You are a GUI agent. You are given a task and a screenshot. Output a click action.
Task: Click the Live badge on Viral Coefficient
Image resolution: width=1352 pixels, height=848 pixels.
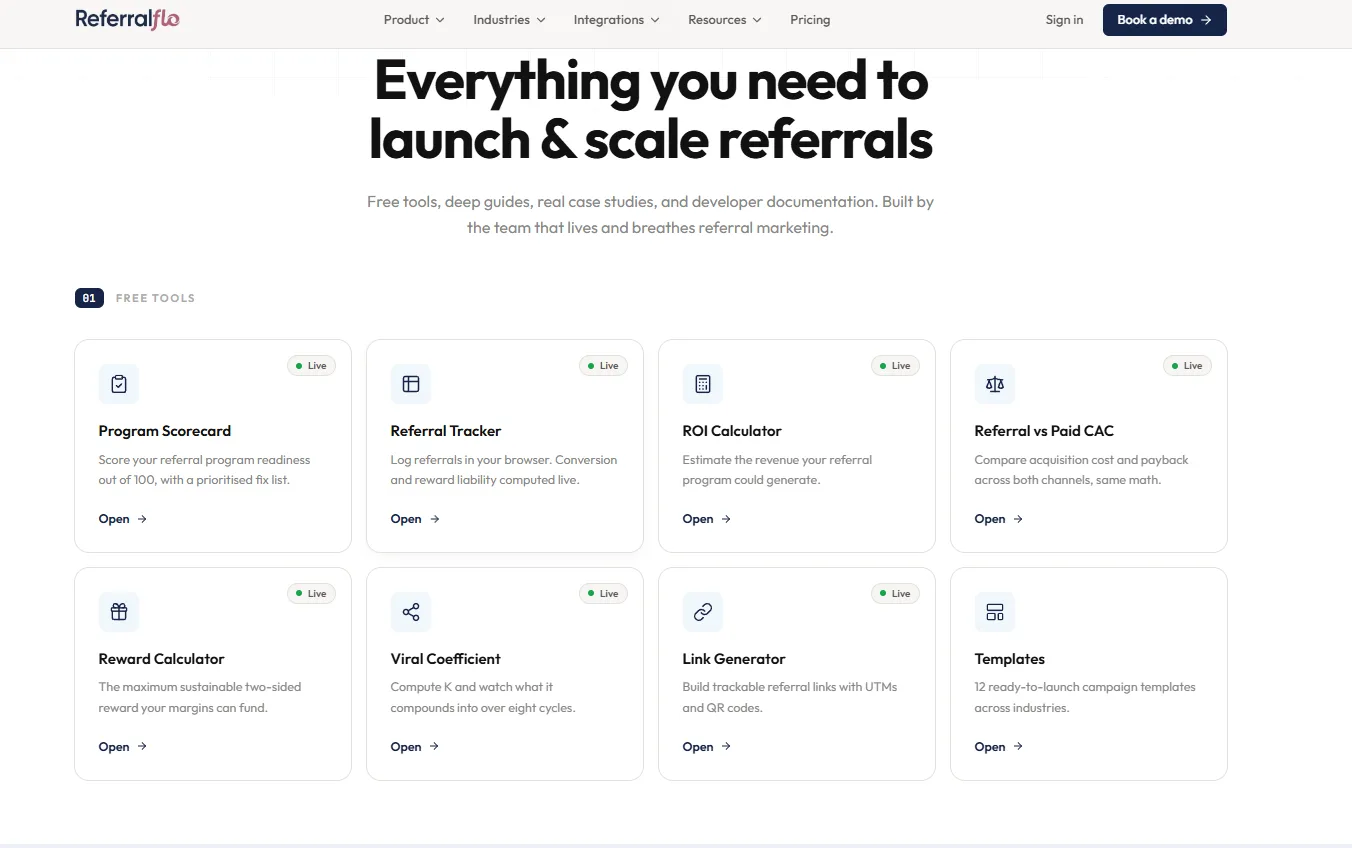(x=603, y=594)
